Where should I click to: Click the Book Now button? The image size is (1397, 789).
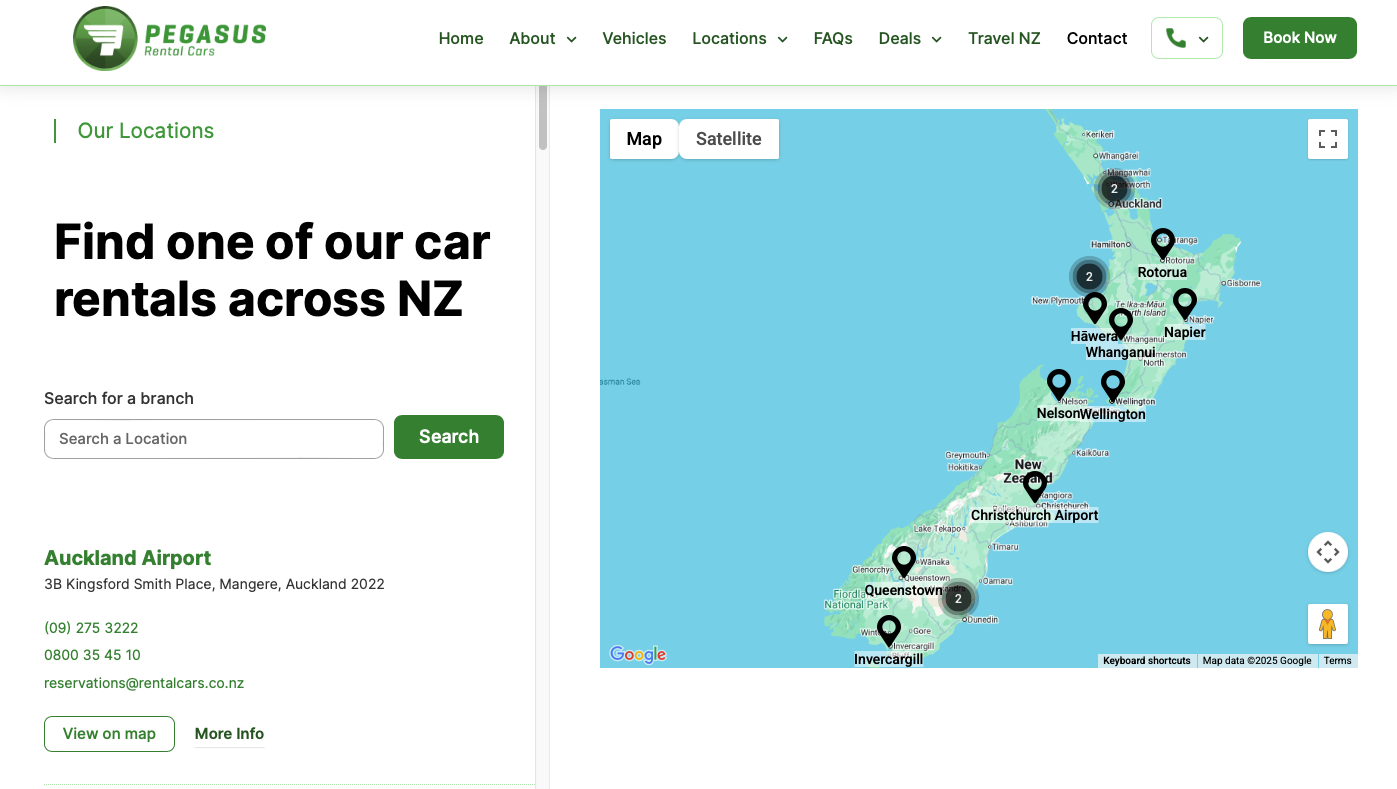coord(1300,38)
